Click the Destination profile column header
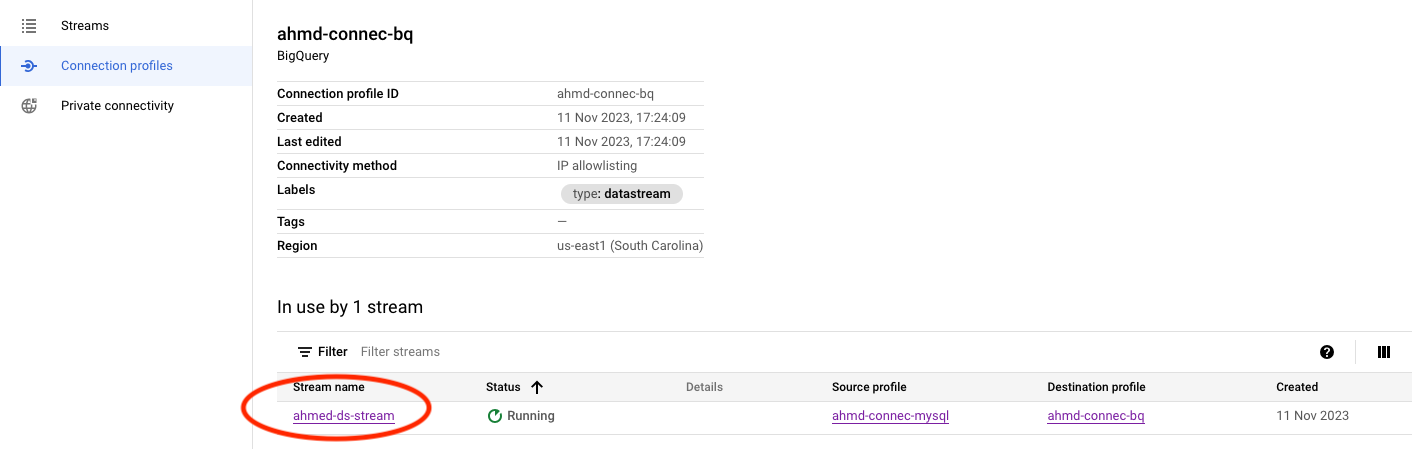The height and width of the screenshot is (449, 1427). 1096,387
